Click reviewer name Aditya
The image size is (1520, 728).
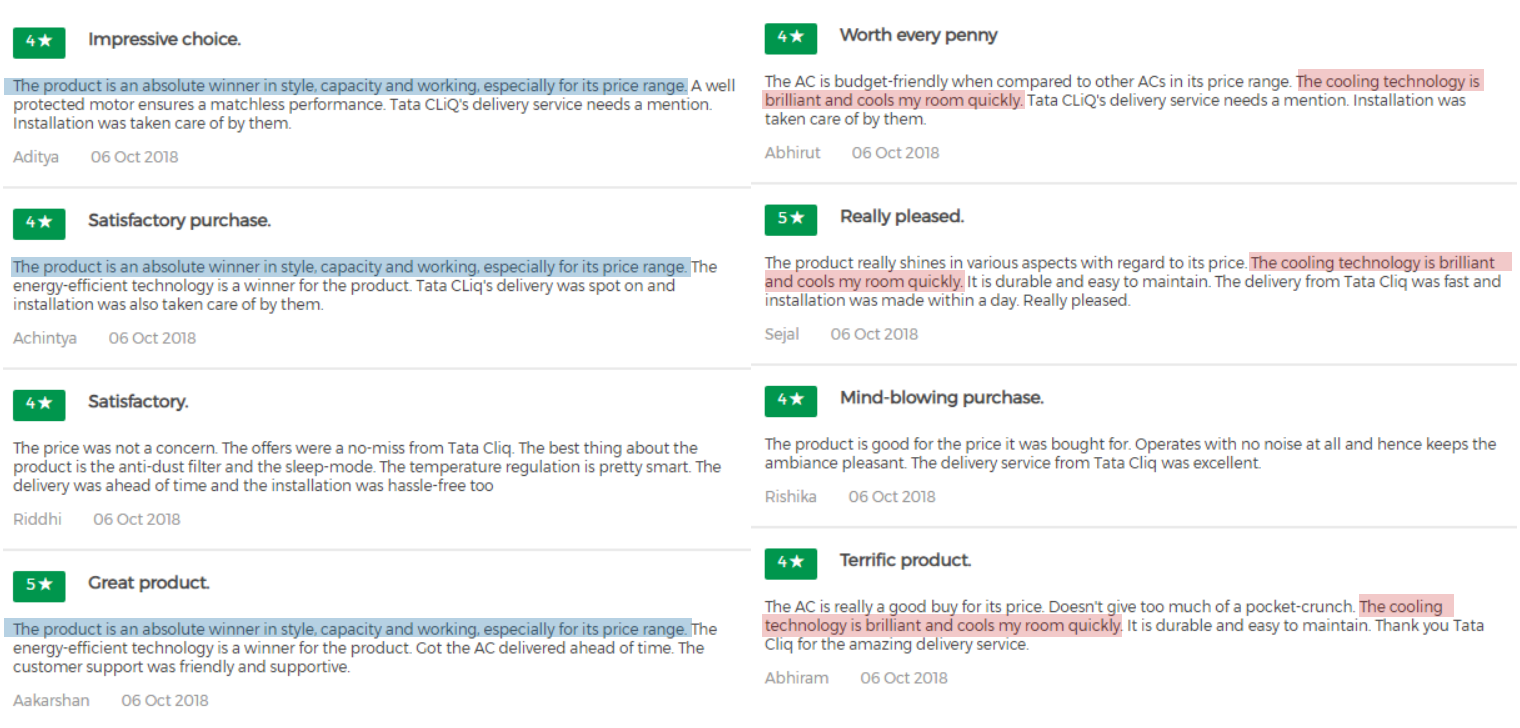pyautogui.click(x=36, y=157)
